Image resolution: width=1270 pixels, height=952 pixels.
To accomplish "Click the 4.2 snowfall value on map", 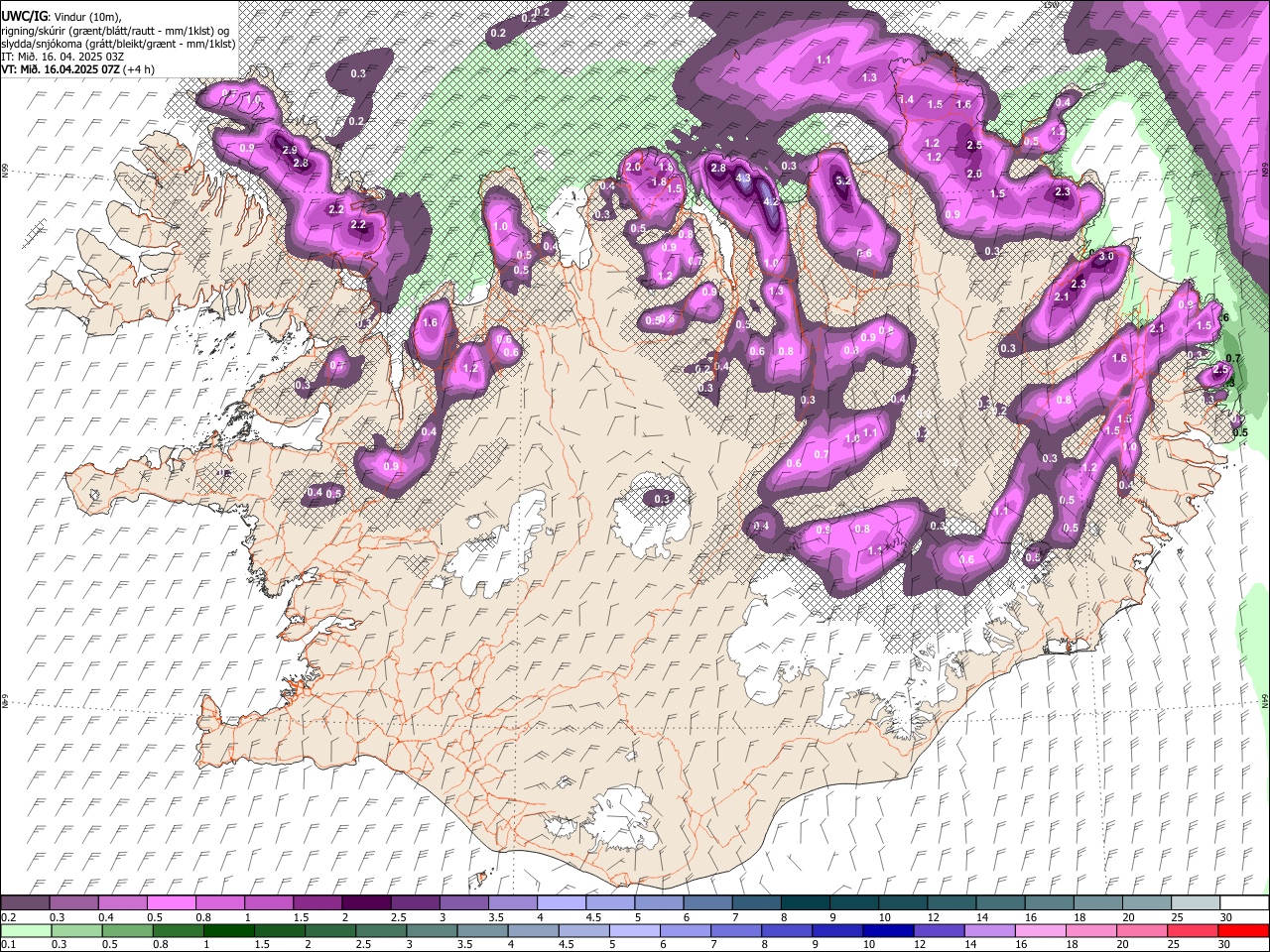I will coord(770,201).
